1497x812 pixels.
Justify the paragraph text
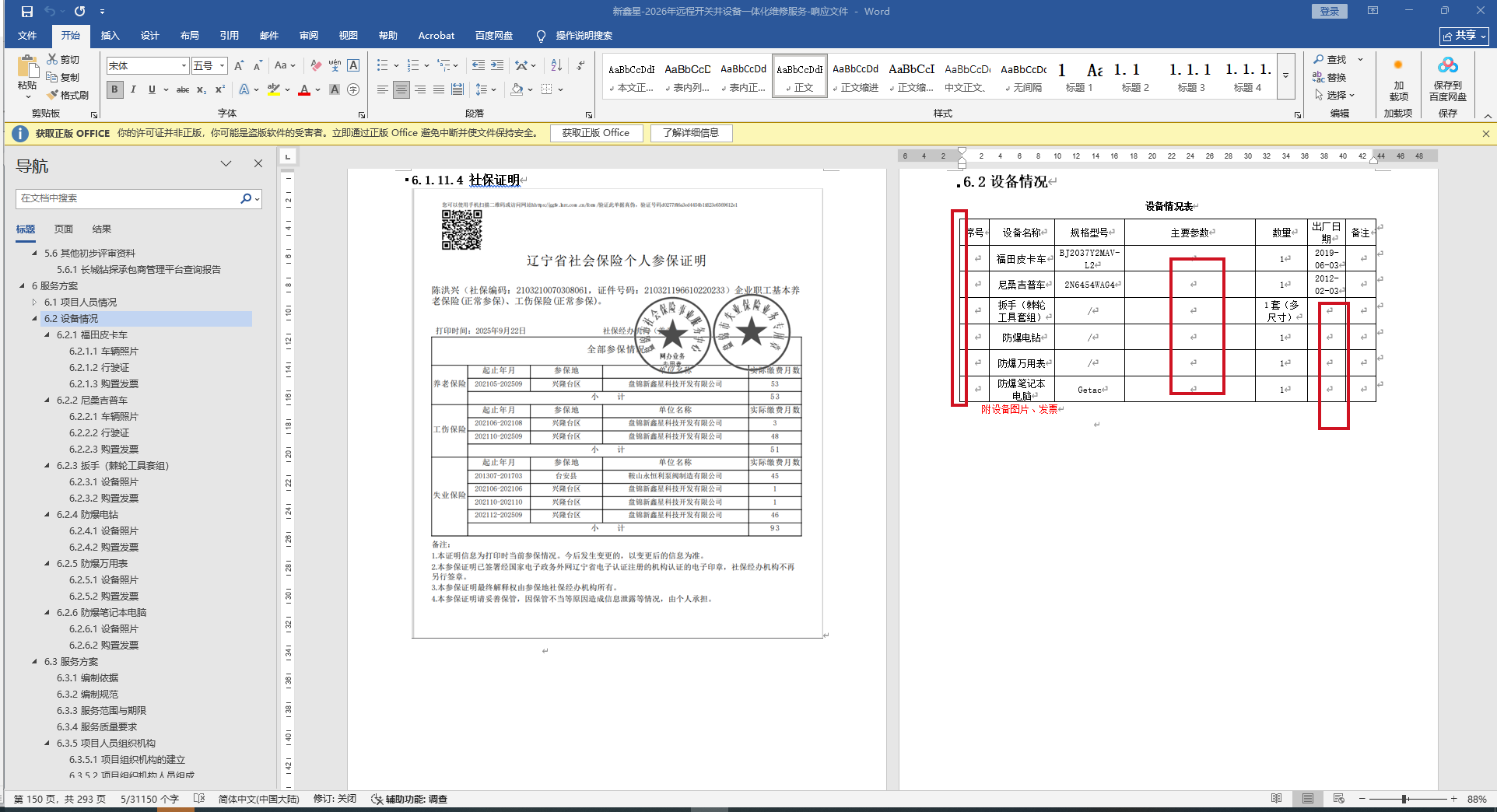(439, 89)
